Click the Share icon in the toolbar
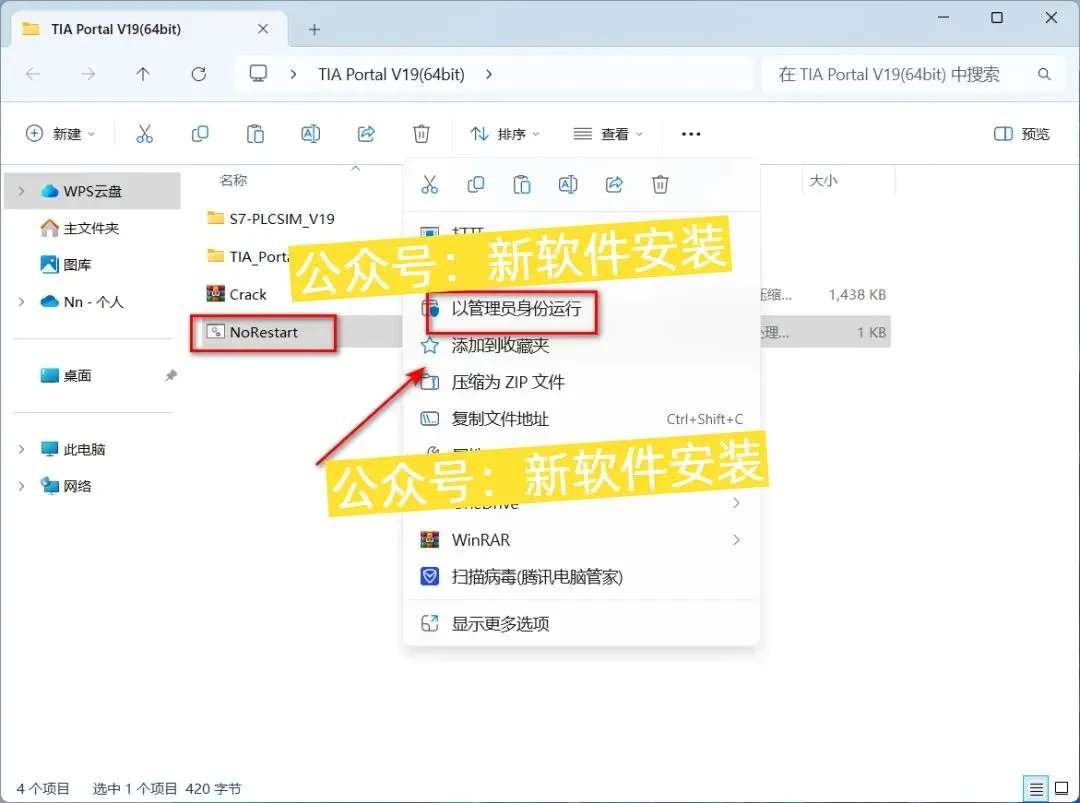 (366, 134)
